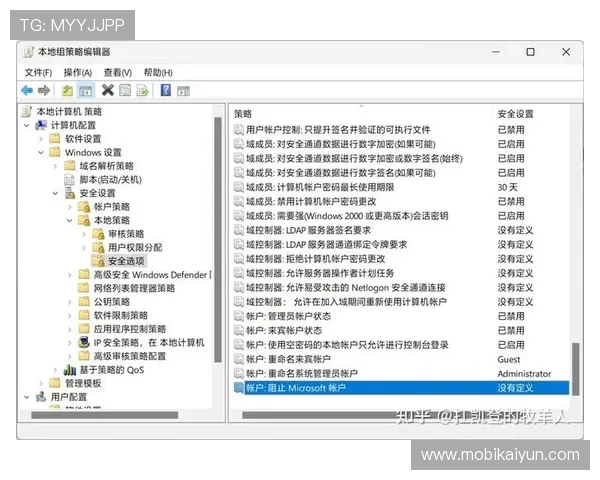The image size is (600, 480).
Task: Click policy icon beside 帐户: 管理员帐户状态
Action: pyautogui.click(x=239, y=316)
